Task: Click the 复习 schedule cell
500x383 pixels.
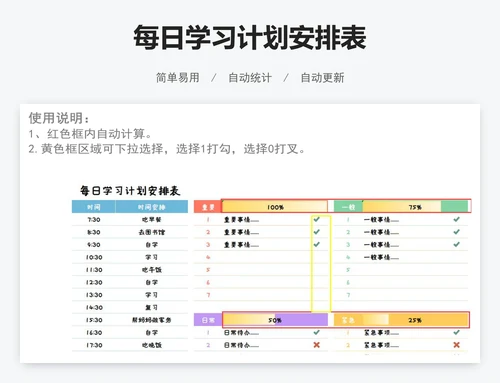Action: tap(152, 307)
